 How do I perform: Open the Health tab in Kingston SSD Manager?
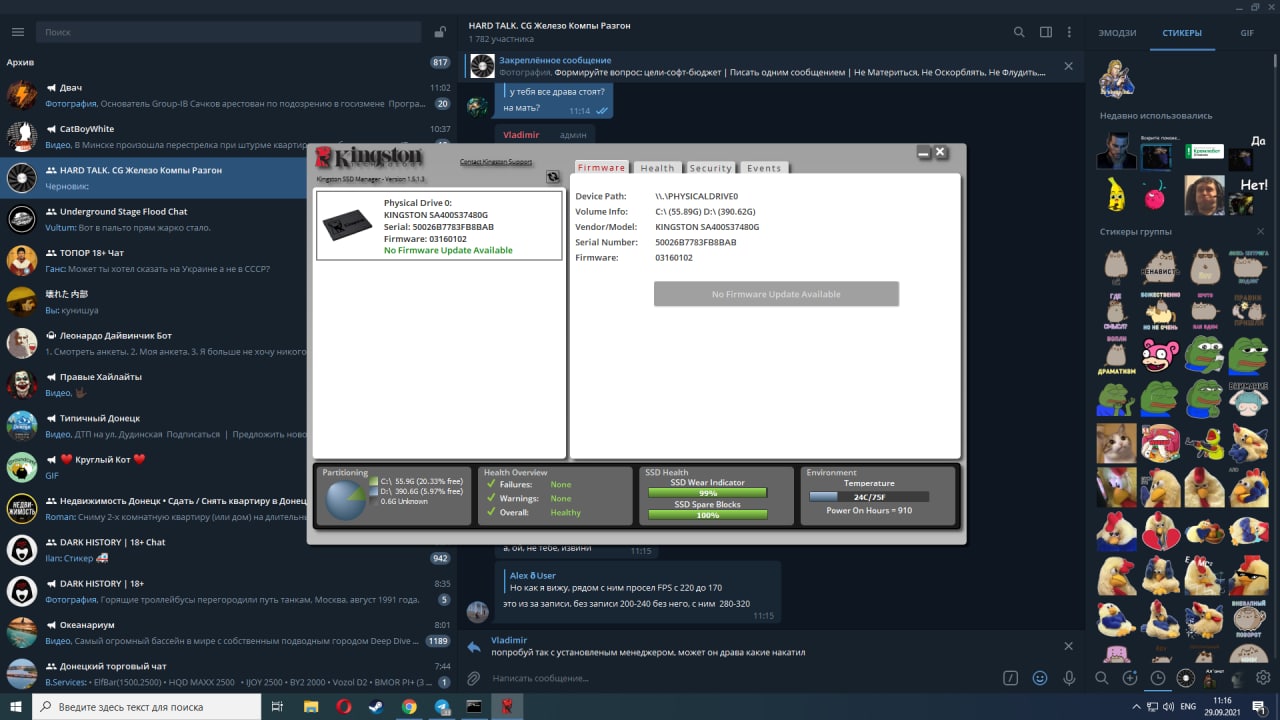pos(657,168)
